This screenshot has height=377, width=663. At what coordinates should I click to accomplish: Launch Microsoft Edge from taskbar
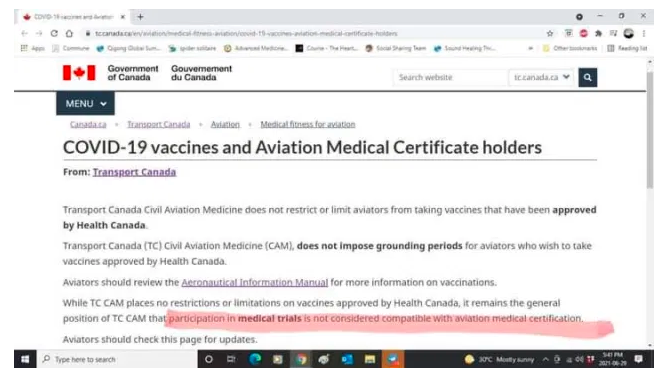pos(255,359)
